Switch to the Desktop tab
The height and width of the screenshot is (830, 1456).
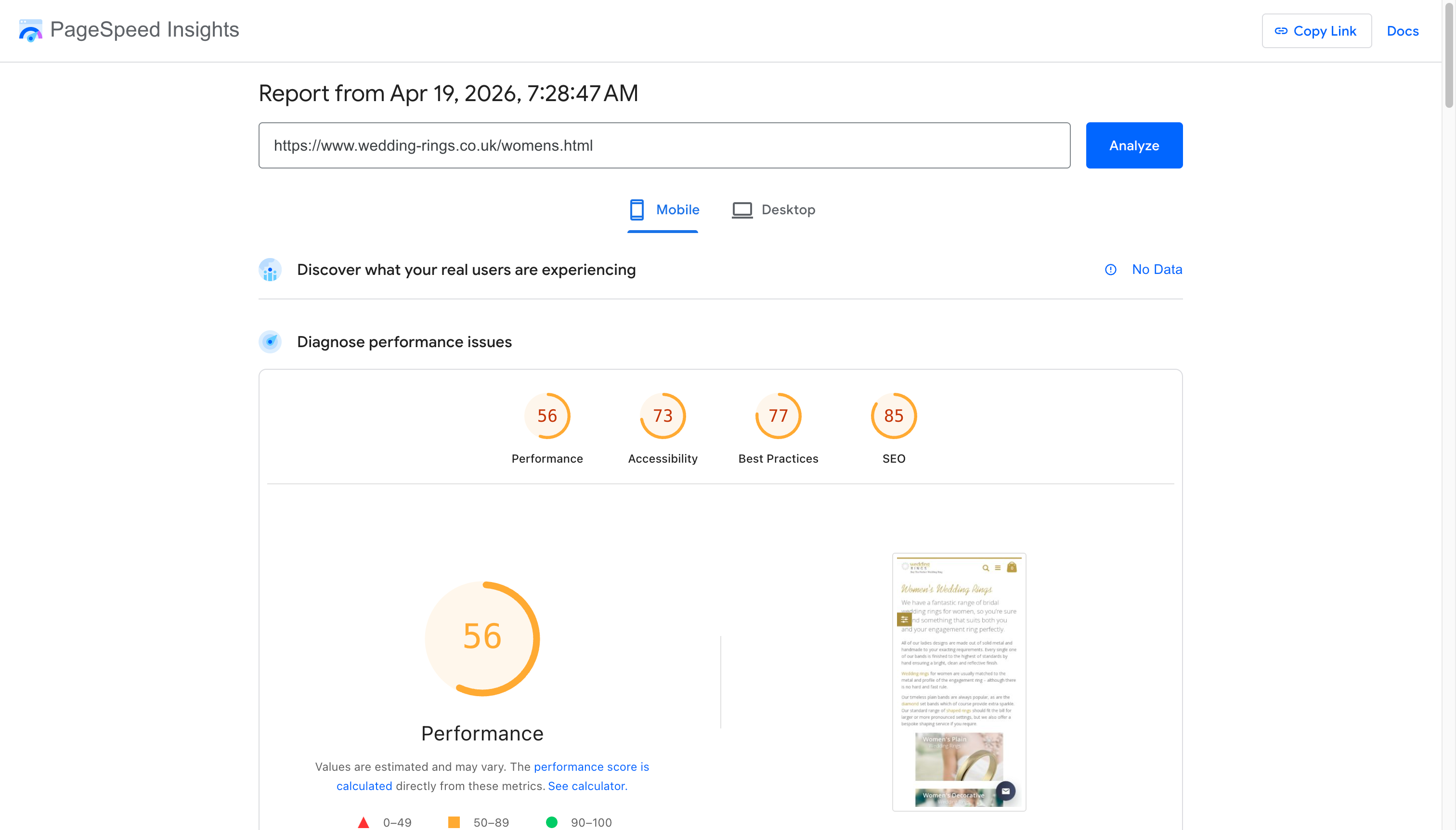(x=774, y=210)
